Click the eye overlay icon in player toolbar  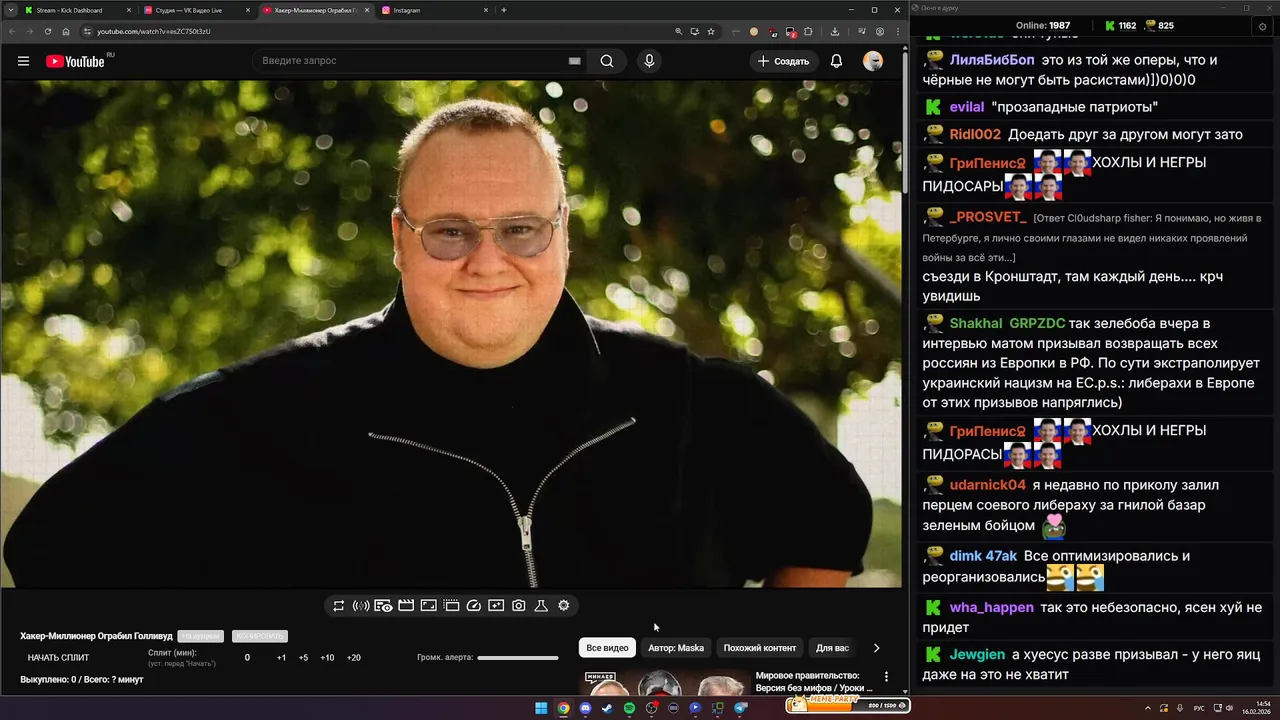coord(383,606)
